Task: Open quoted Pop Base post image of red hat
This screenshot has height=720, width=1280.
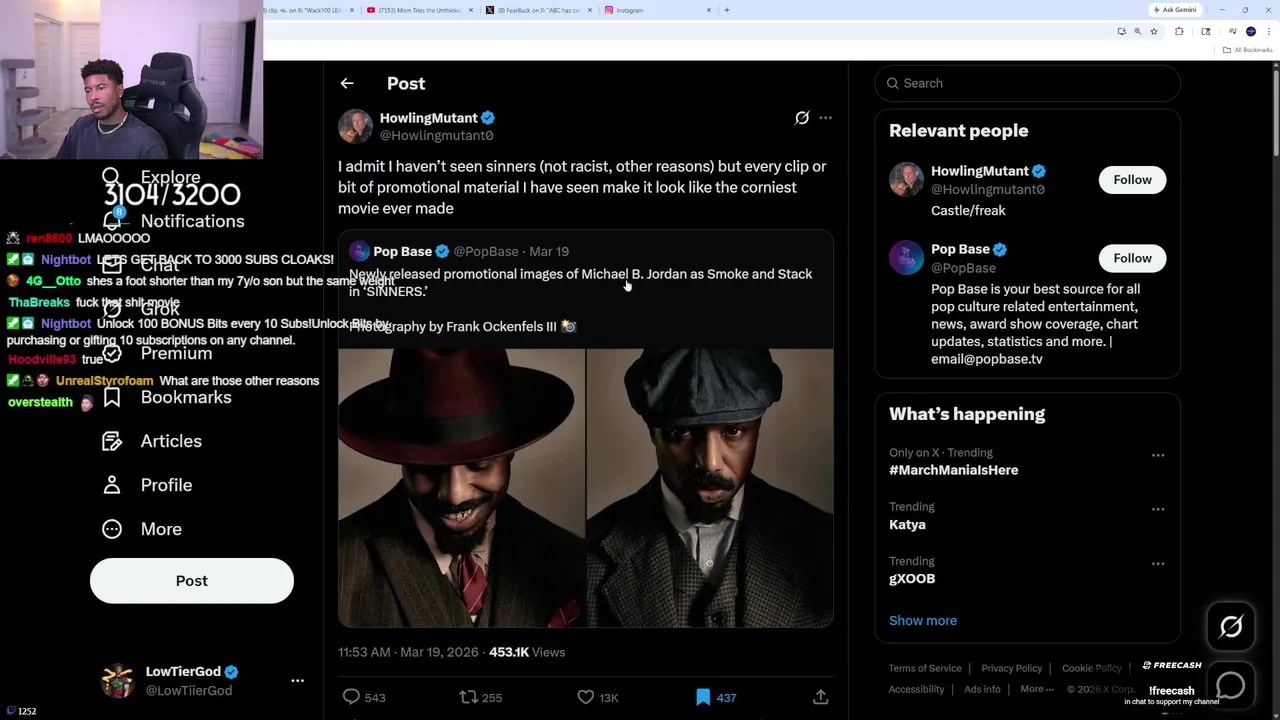Action: (x=461, y=488)
